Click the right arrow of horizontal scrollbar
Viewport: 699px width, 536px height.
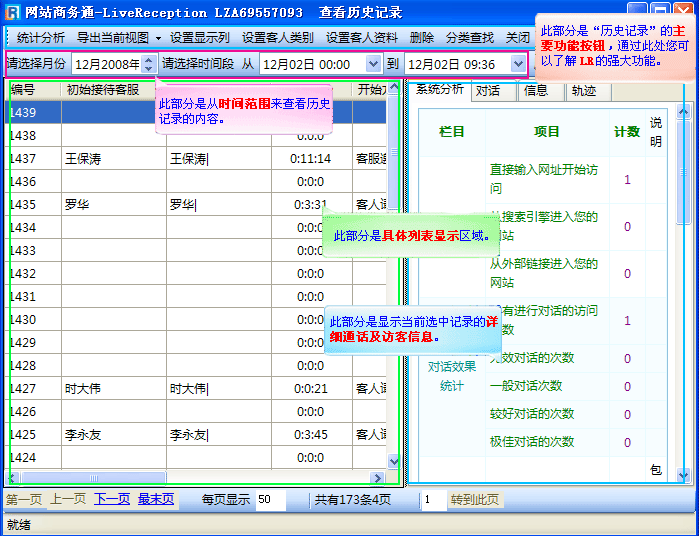point(378,478)
